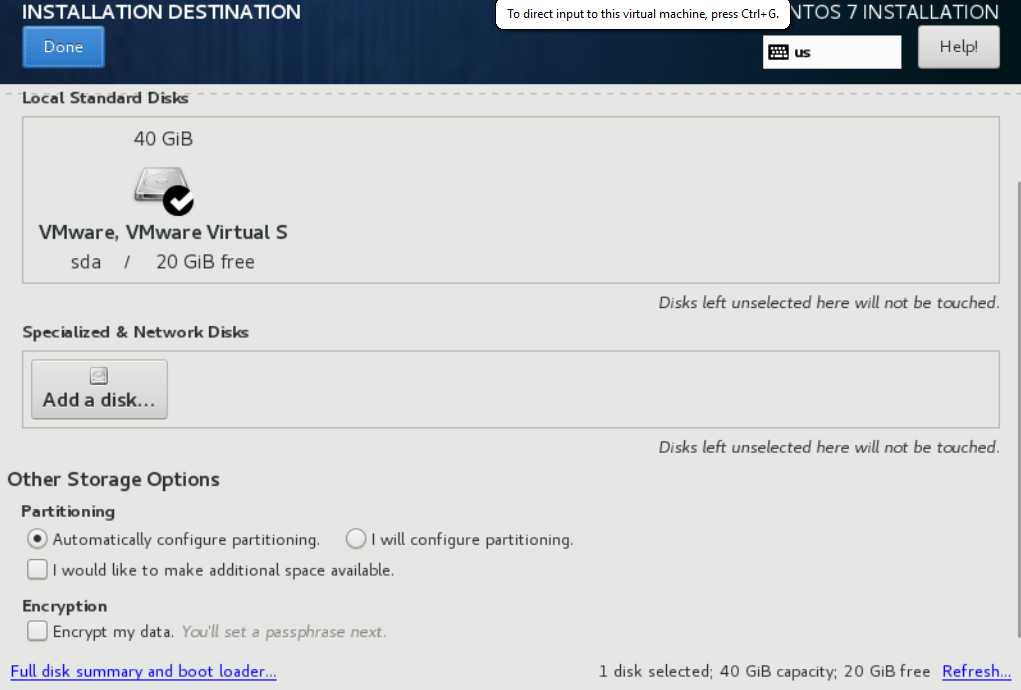Click the Refresh... link

click(x=976, y=671)
